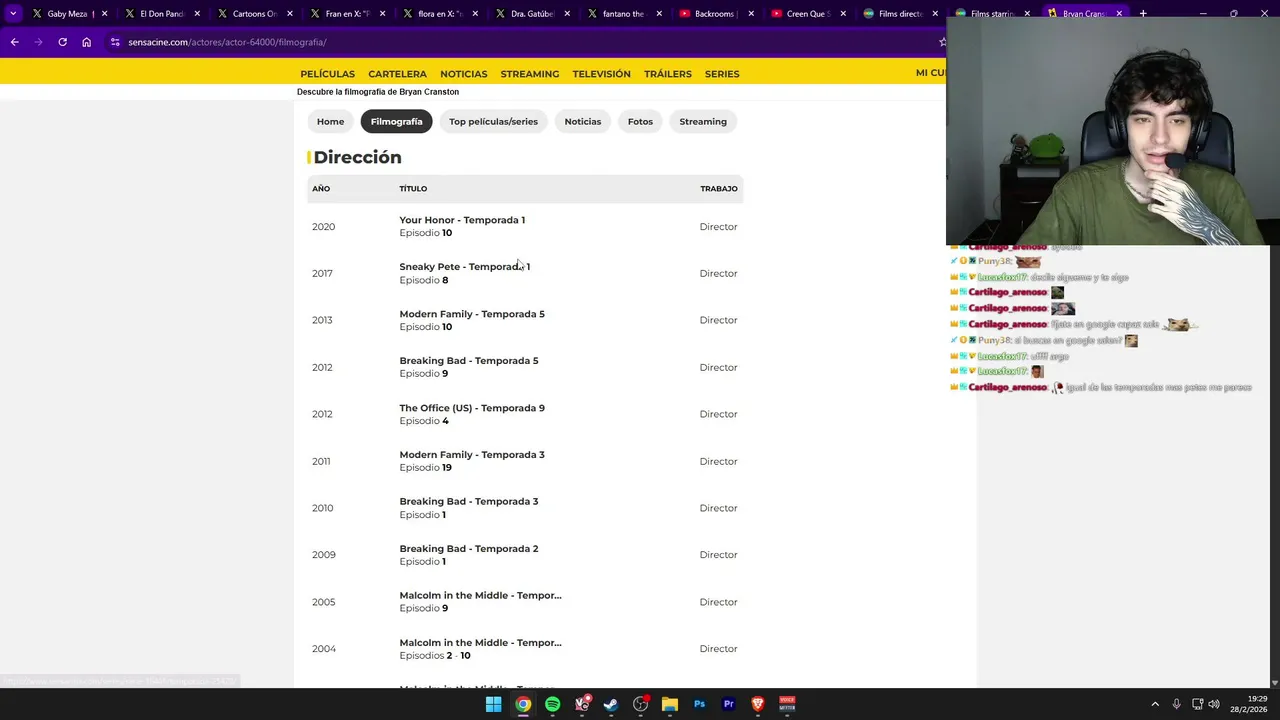Open The Office (US) - Temporada 9 link
Image resolution: width=1280 pixels, height=720 pixels.
(x=472, y=408)
